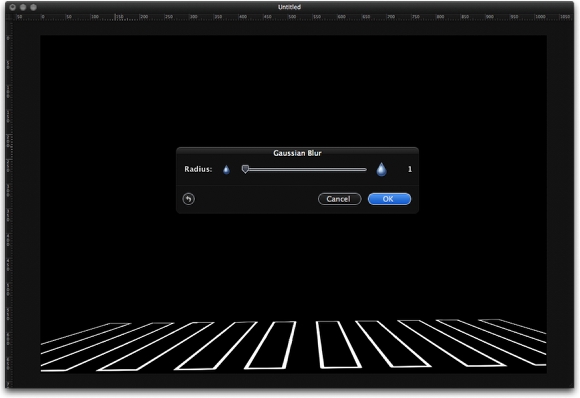
Task: Click the middle of the Radius slider track
Action: point(304,169)
